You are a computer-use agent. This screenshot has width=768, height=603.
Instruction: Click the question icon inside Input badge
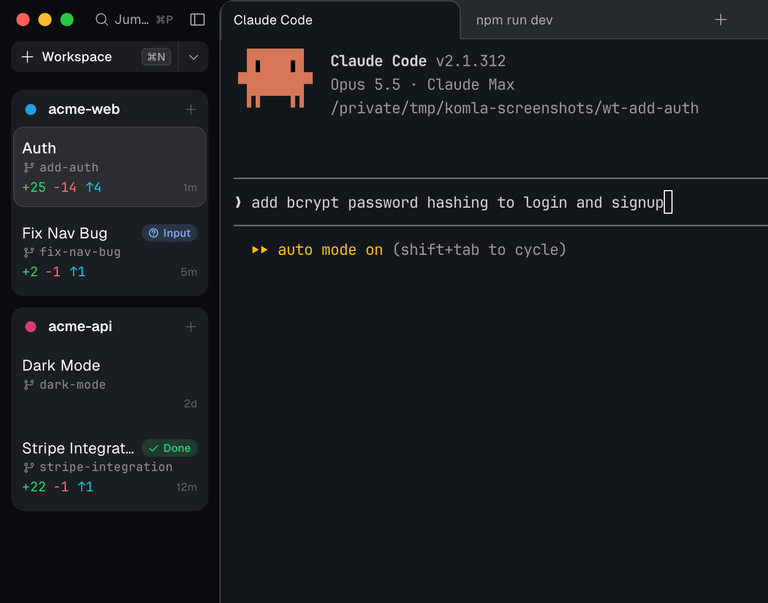coord(153,233)
